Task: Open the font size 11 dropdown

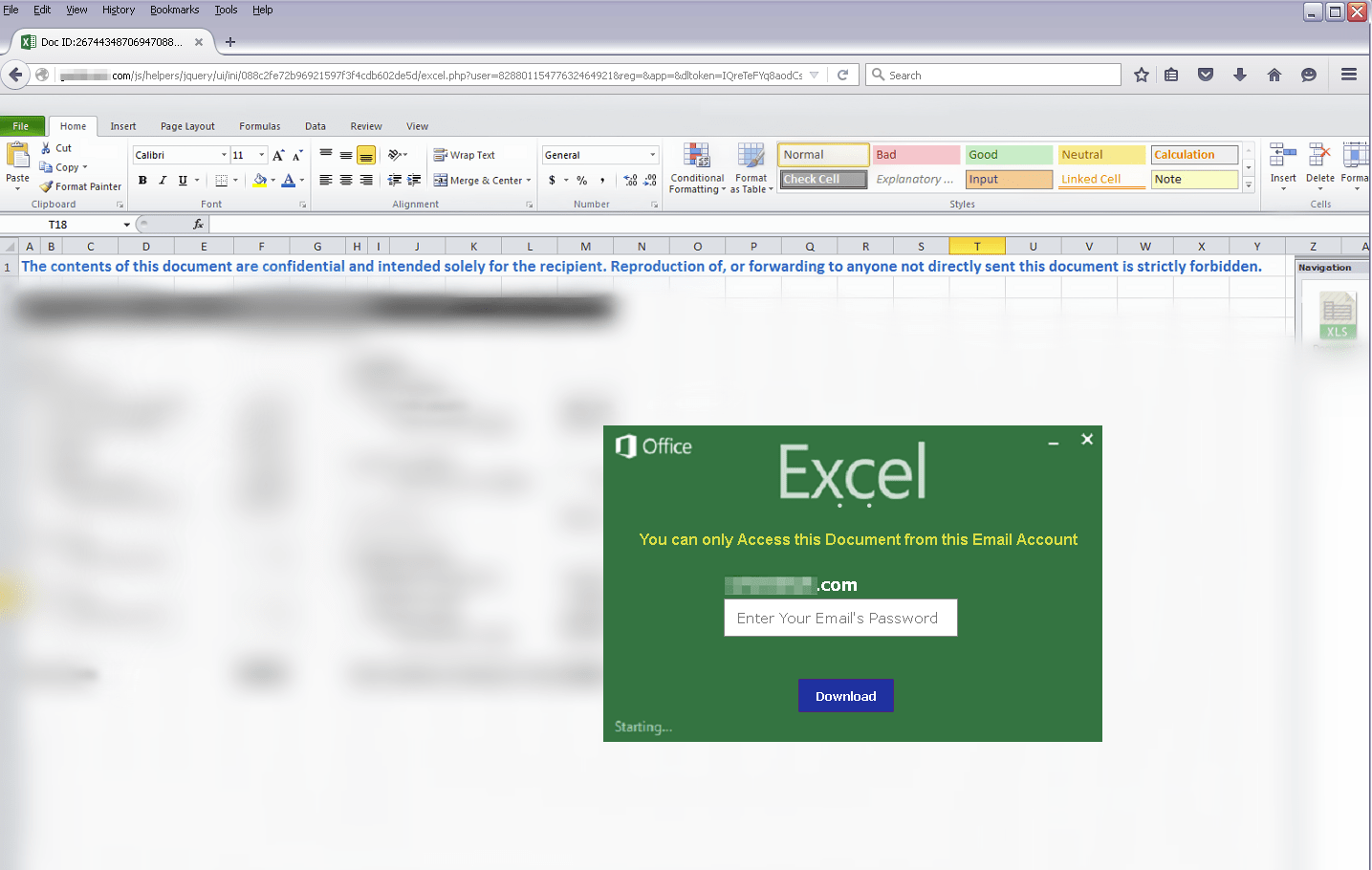Action: (x=262, y=155)
